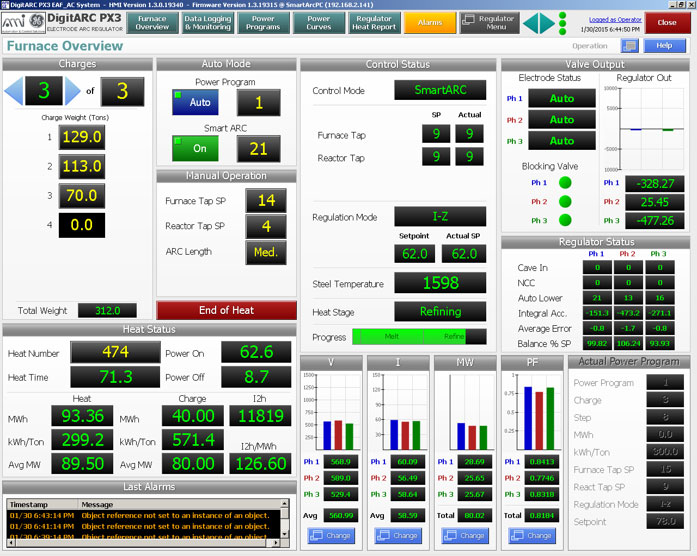Click Ph 1 blocking valve green indicator
The width and height of the screenshot is (697, 556).
pyautogui.click(x=565, y=183)
